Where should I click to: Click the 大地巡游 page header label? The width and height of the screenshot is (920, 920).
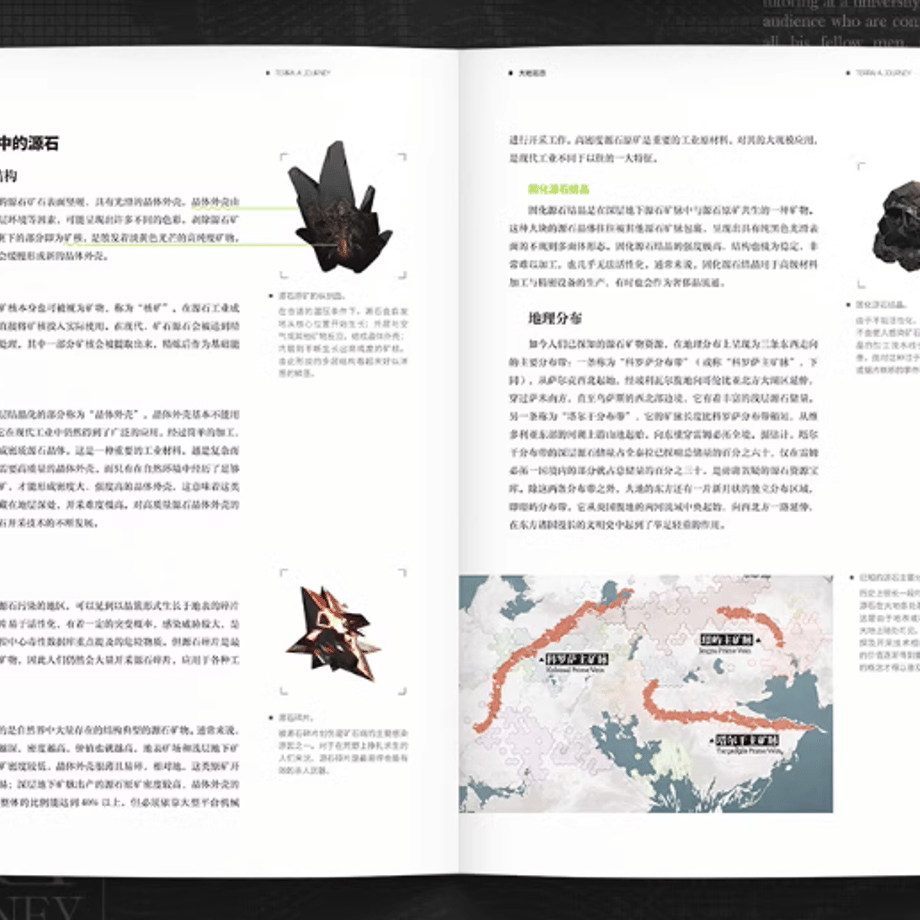(x=532, y=73)
